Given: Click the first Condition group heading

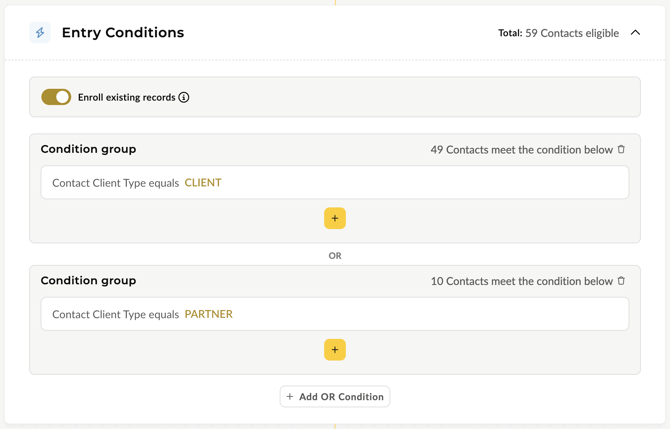Looking at the screenshot, I should click(88, 149).
